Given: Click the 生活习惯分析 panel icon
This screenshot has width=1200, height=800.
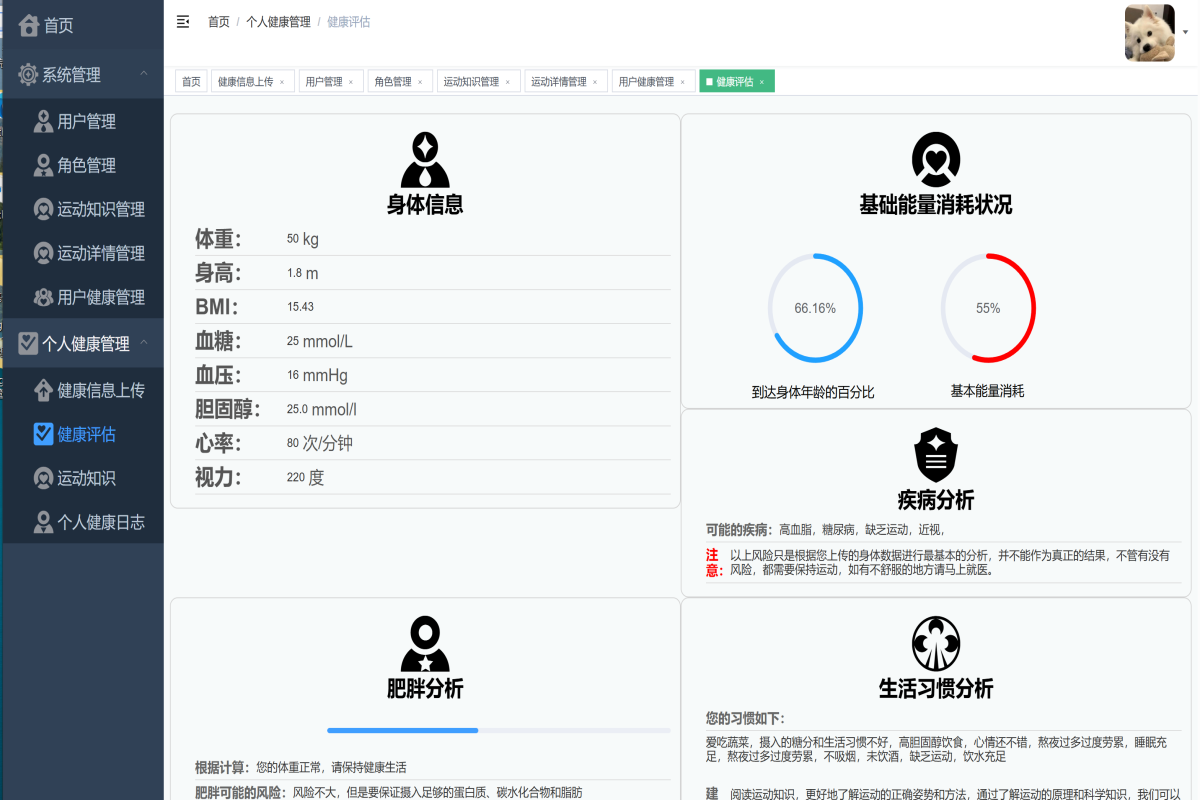Looking at the screenshot, I should [935, 643].
